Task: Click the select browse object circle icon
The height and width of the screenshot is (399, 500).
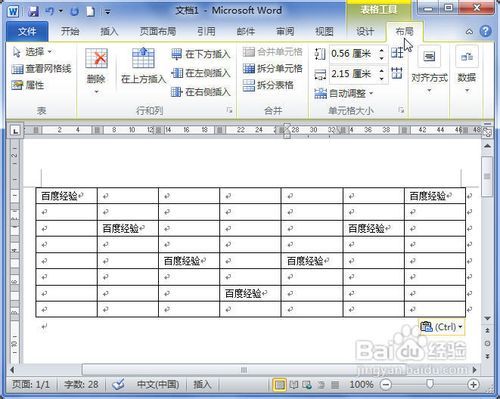Action: pos(487,343)
